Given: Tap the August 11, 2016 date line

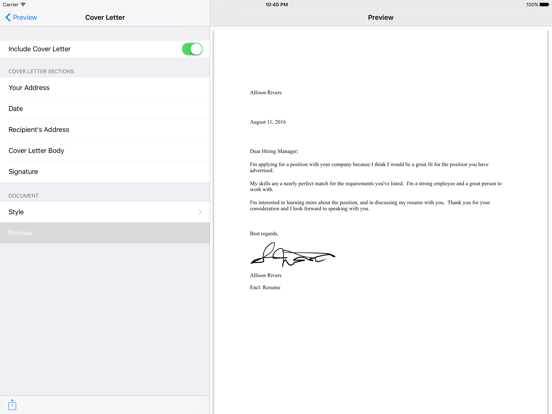Looking at the screenshot, I should 268,122.
